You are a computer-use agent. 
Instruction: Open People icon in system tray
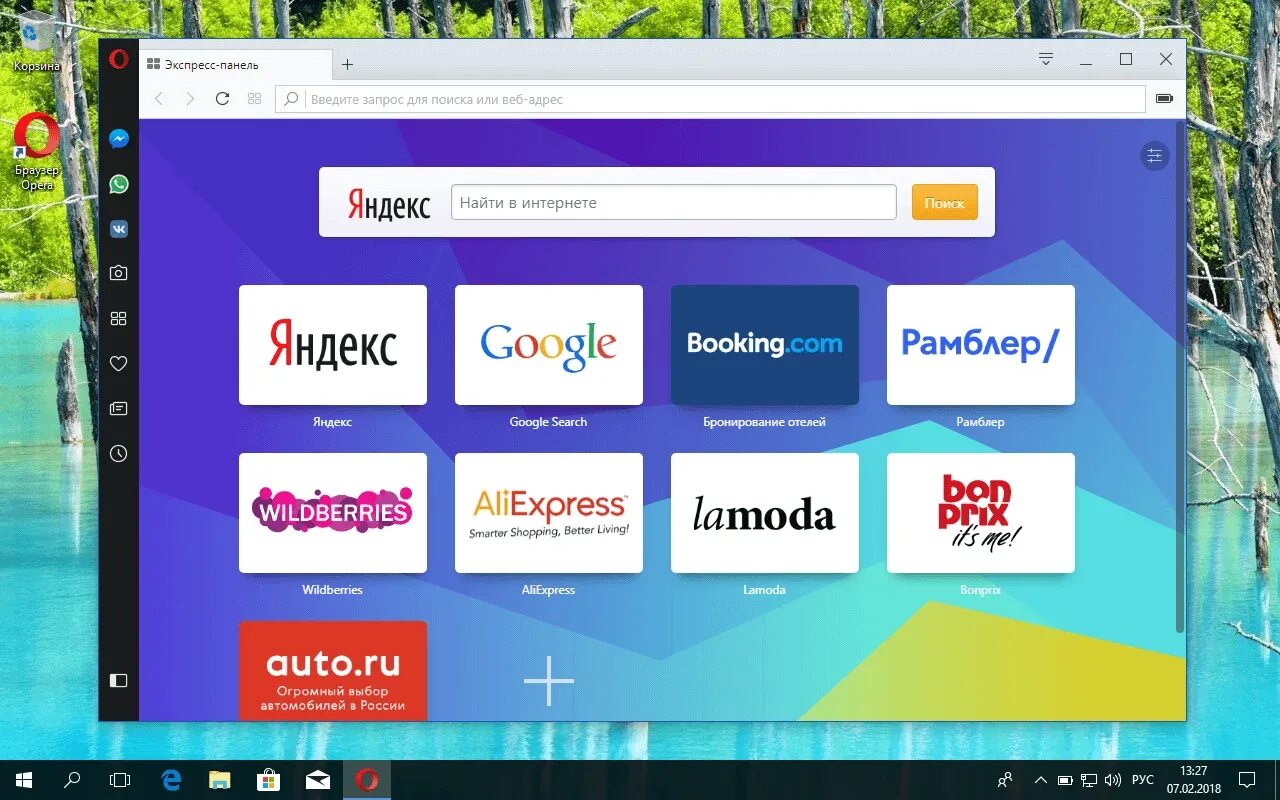click(x=1005, y=780)
